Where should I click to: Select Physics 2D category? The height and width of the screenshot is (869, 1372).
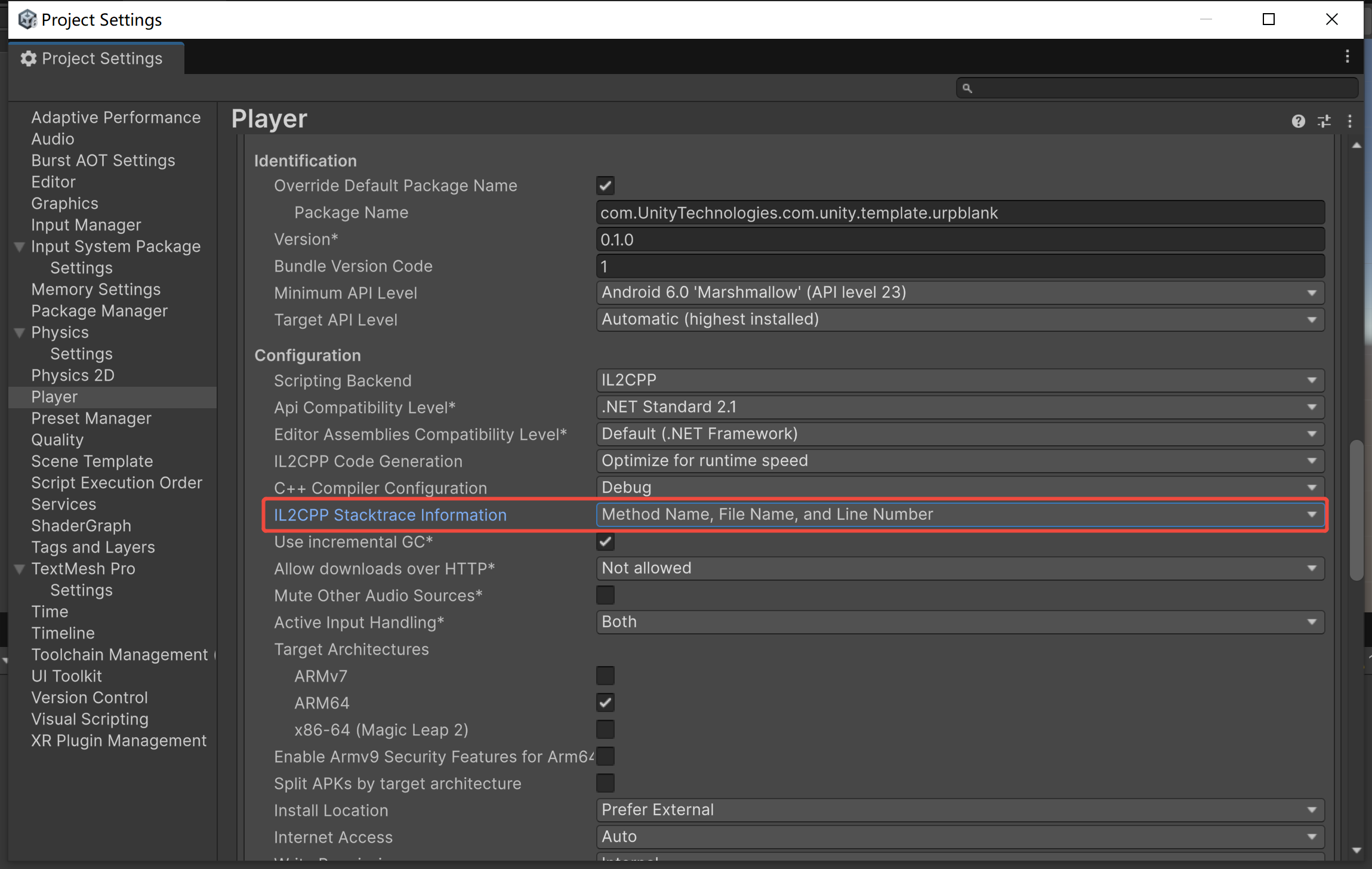pos(73,375)
